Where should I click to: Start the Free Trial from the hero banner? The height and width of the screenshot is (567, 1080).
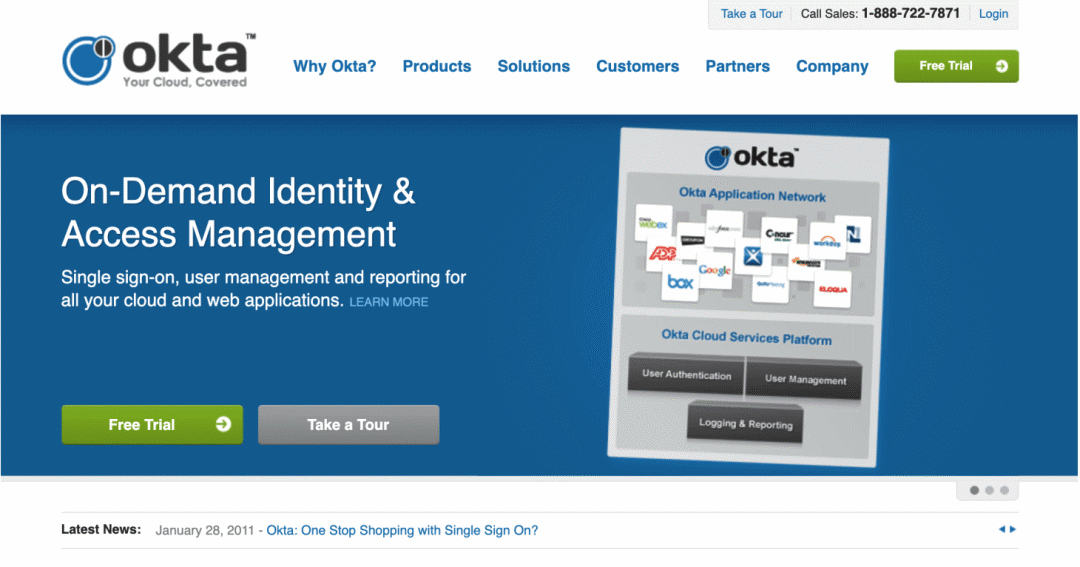[x=152, y=424]
